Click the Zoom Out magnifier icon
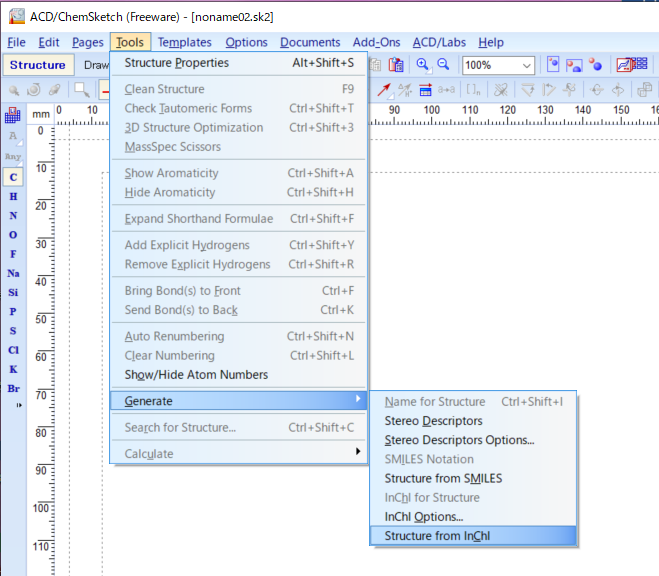 tap(443, 65)
